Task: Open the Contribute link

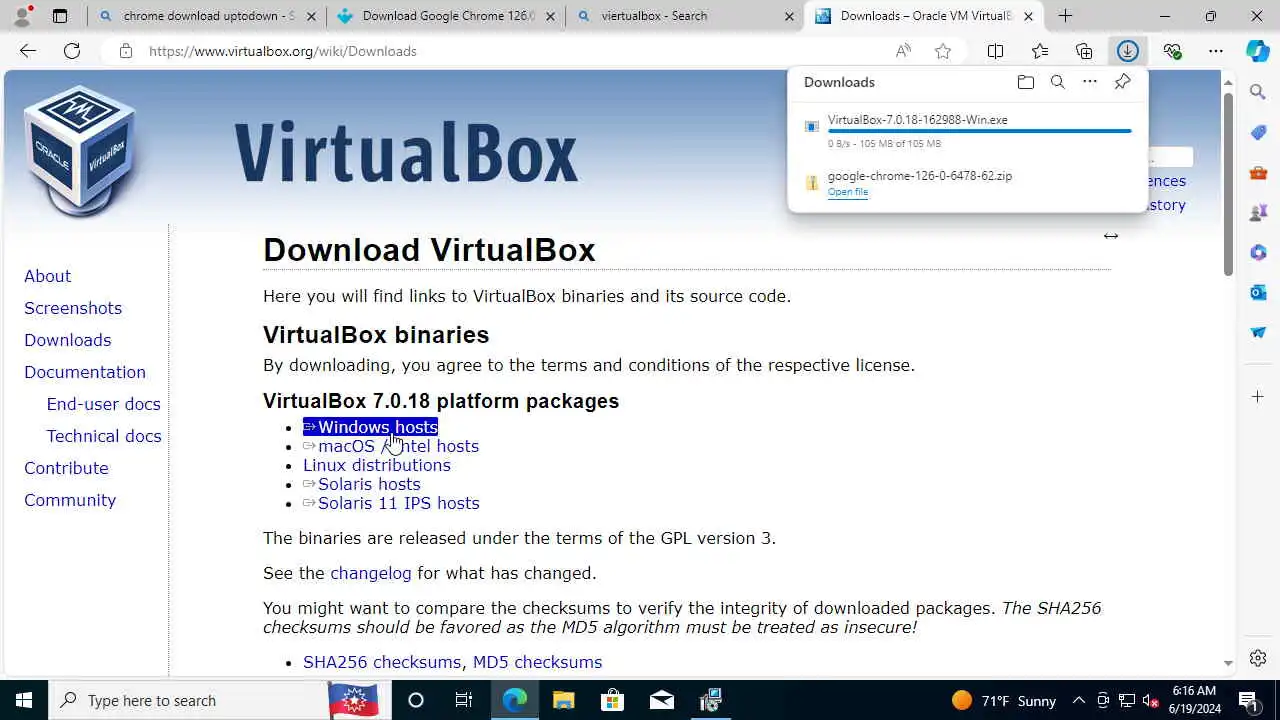Action: click(66, 468)
